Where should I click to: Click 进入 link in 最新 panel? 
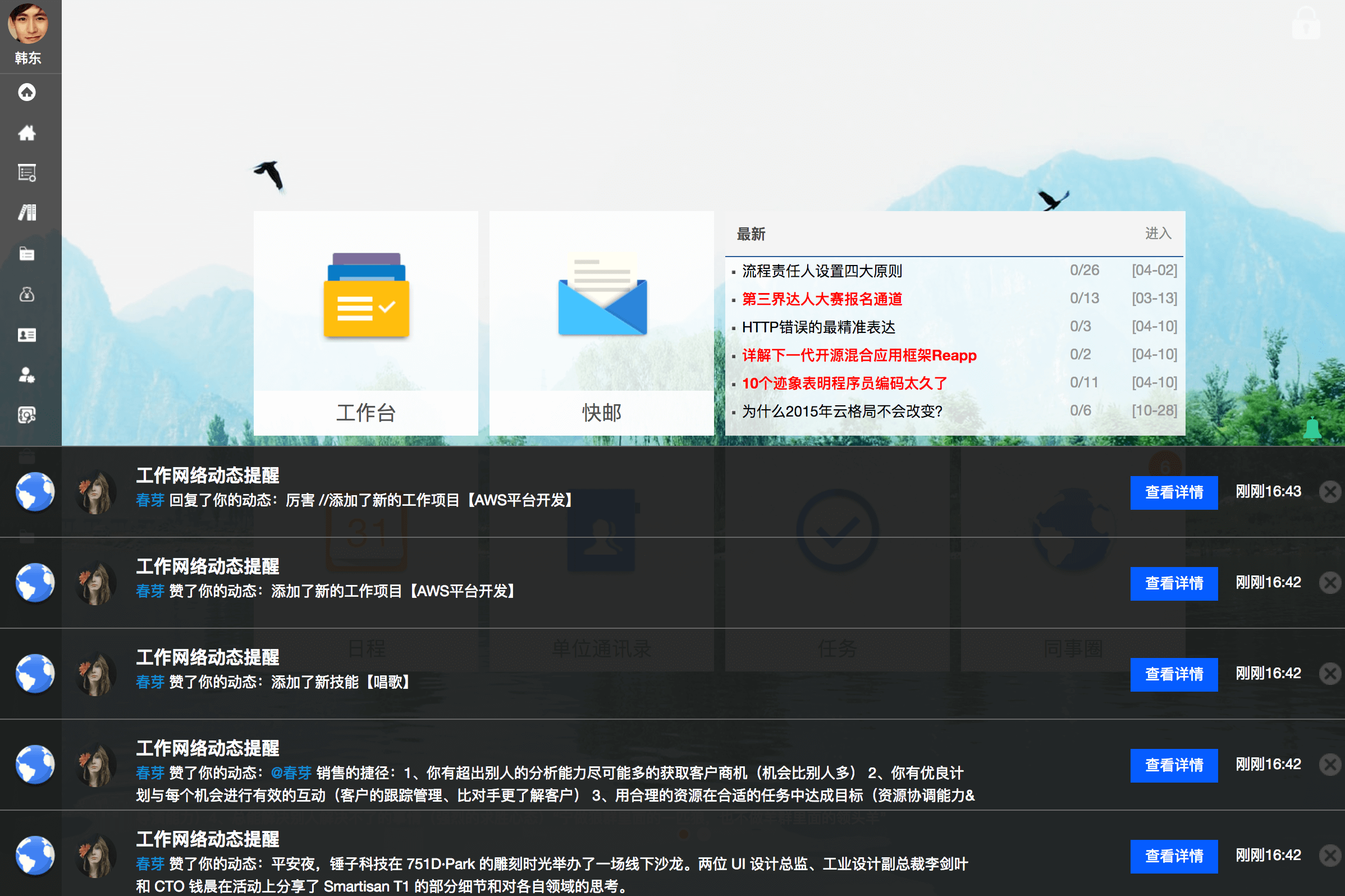pos(1158,233)
